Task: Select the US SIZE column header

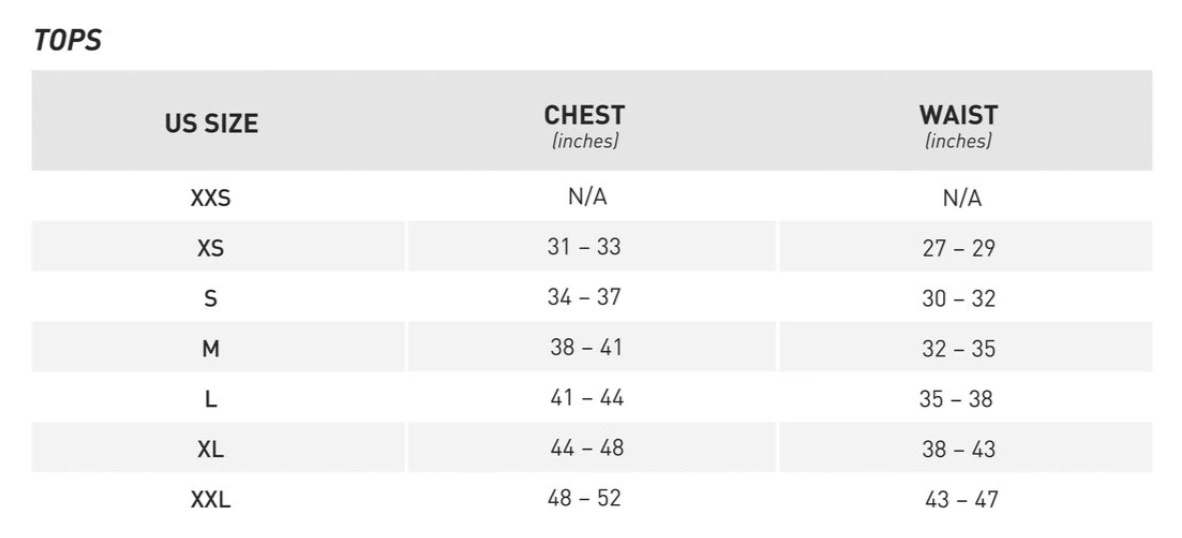Action: click(211, 124)
